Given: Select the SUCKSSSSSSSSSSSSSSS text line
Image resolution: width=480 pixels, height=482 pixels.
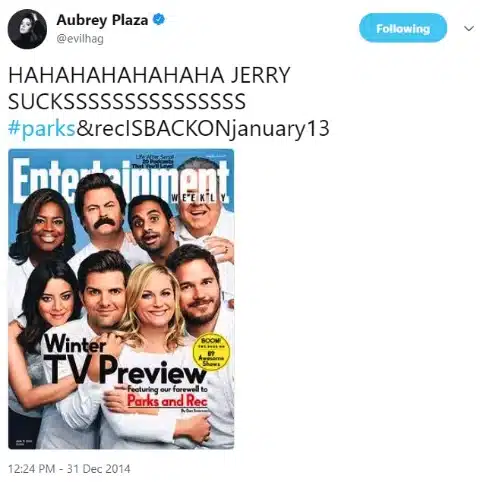Looking at the screenshot, I should 127,102.
